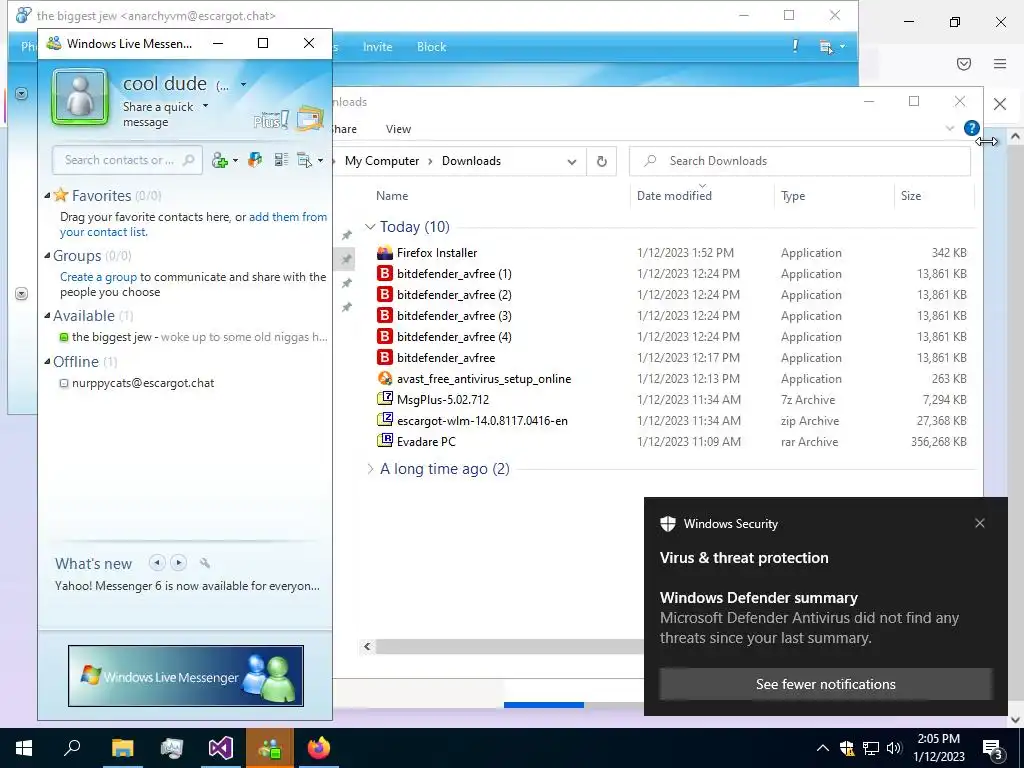Viewport: 1024px width, 768px height.
Task: Sort files by the Size column
Action: (x=910, y=196)
